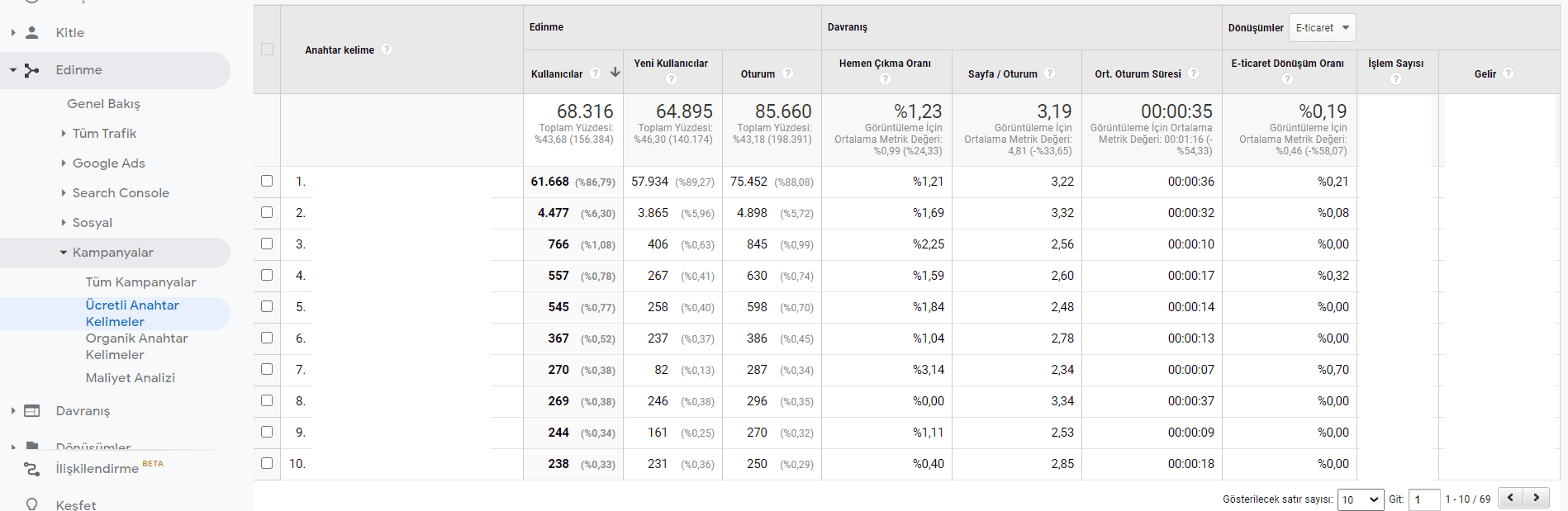
Task: Open Maliyet Analizi report
Action: 130,378
